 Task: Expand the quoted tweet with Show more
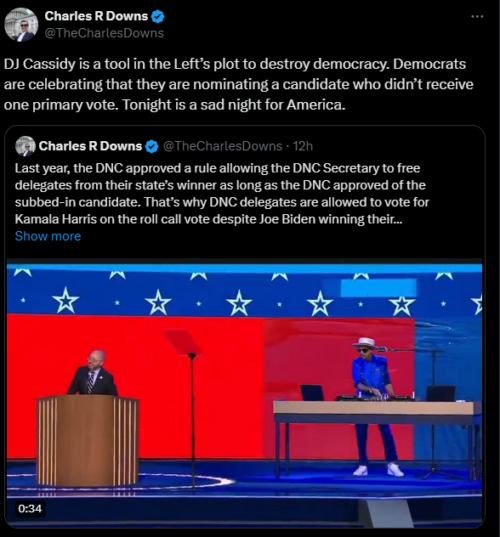pos(48,236)
